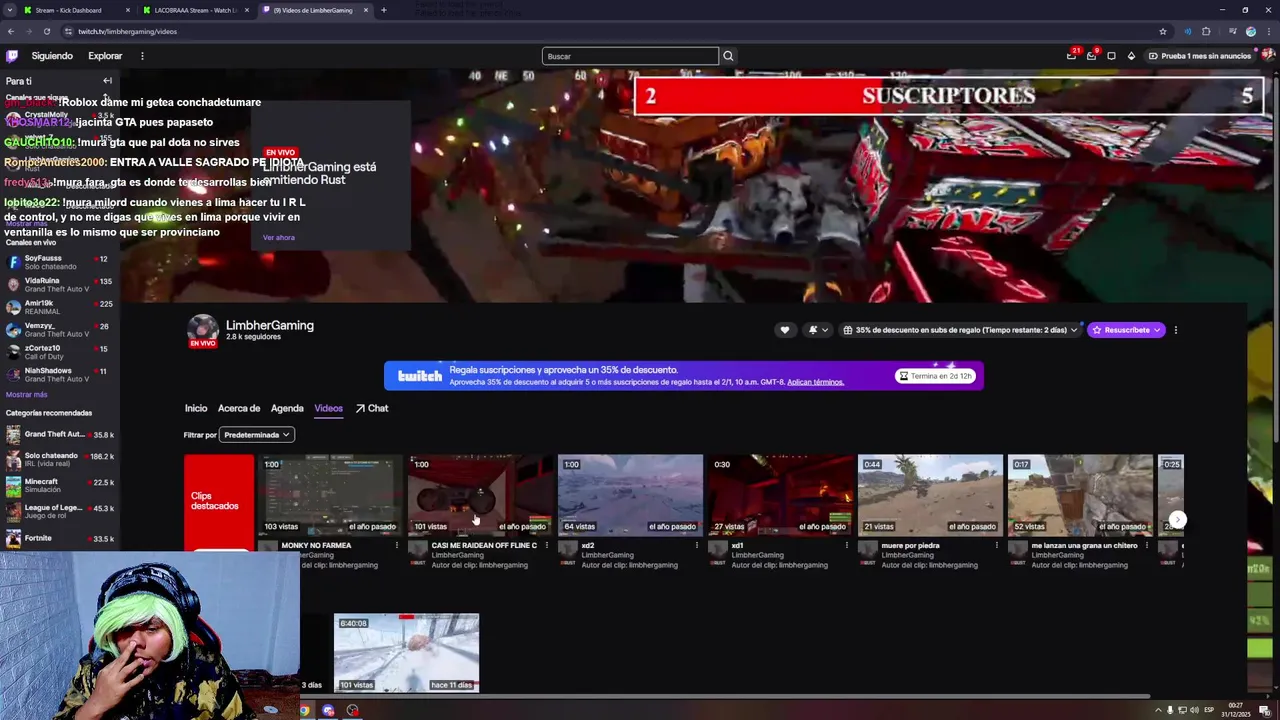Open zCortez10 Call of Duty channel
This screenshot has width=1280, height=720.
[x=60, y=352]
